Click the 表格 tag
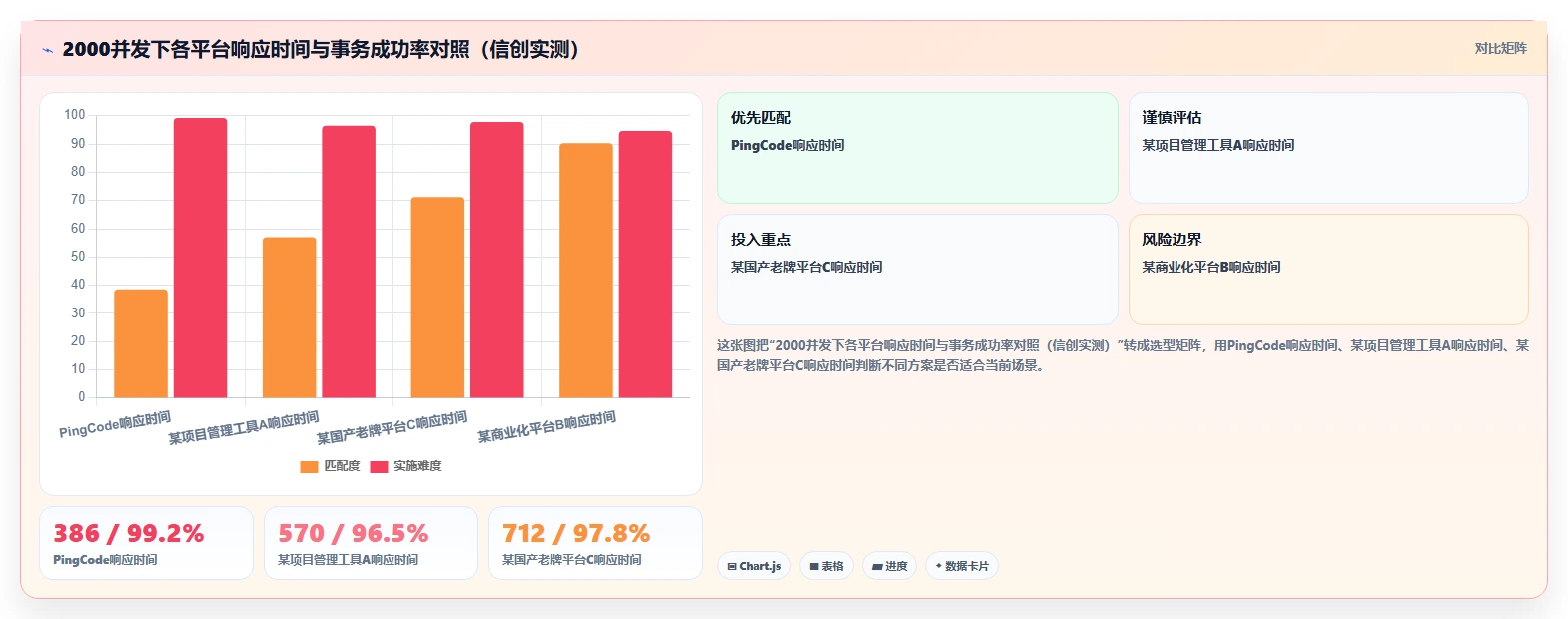 click(826, 566)
